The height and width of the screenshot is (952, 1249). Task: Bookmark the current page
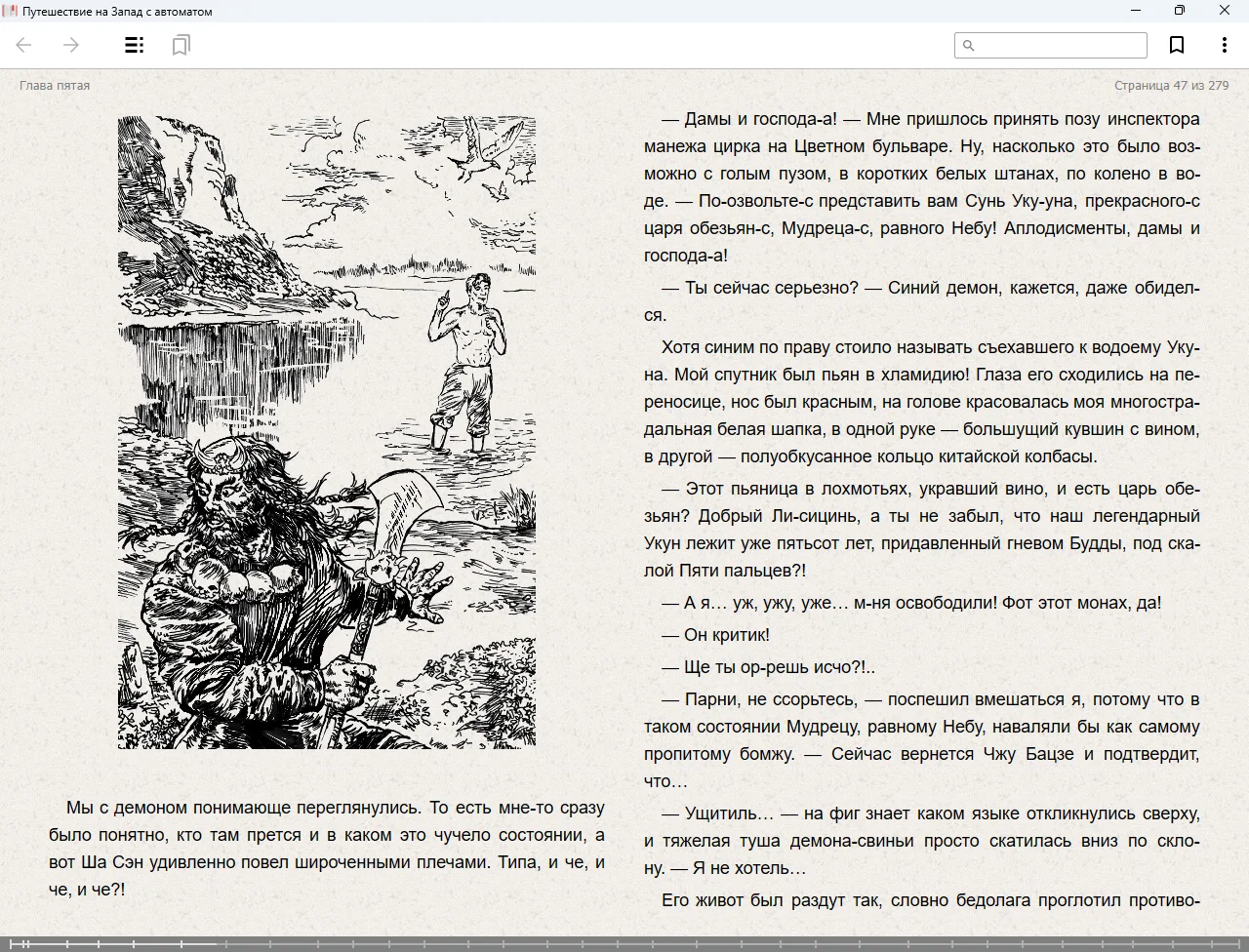[1177, 45]
